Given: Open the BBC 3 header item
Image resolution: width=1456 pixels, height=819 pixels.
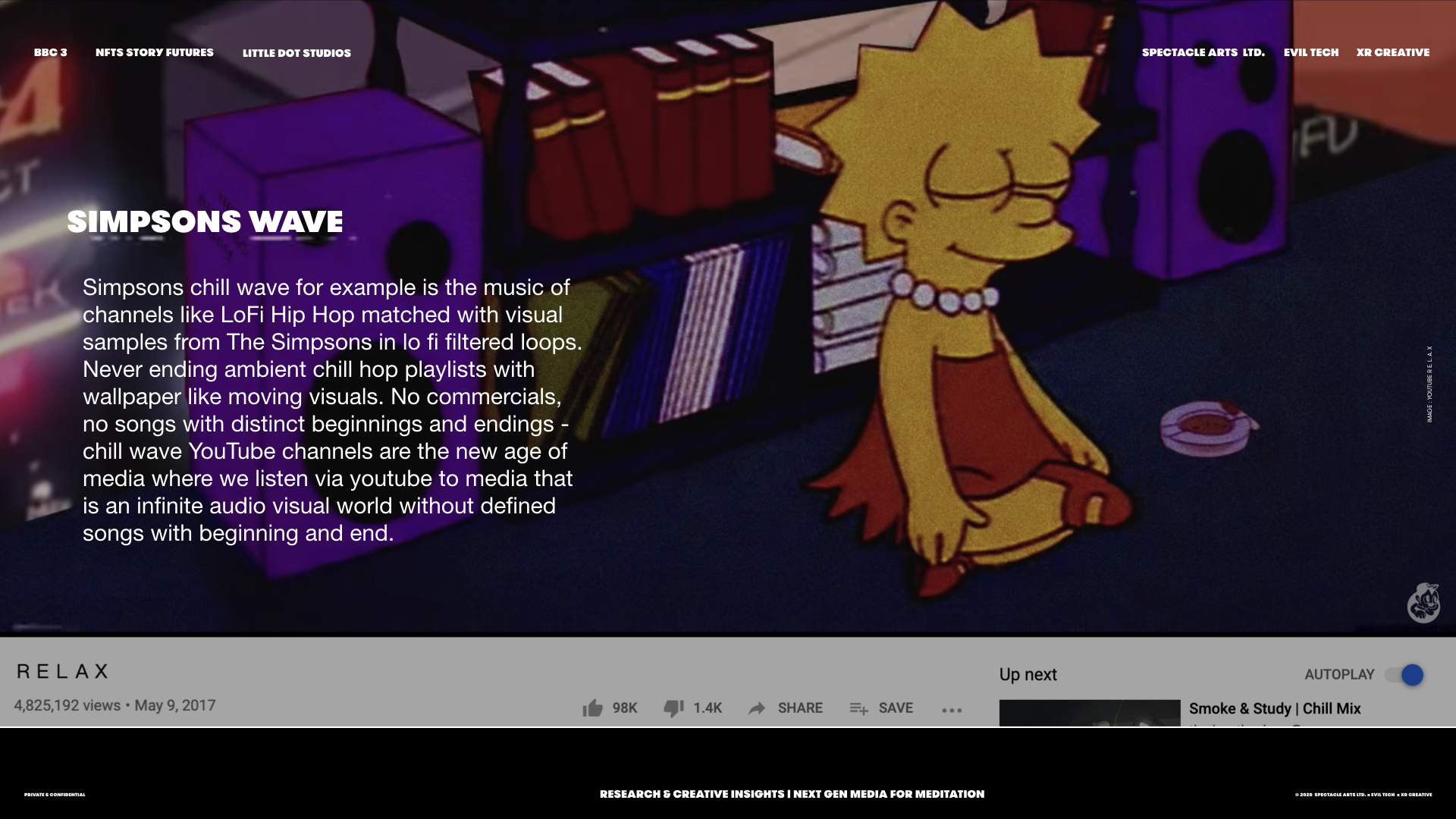Looking at the screenshot, I should point(51,52).
